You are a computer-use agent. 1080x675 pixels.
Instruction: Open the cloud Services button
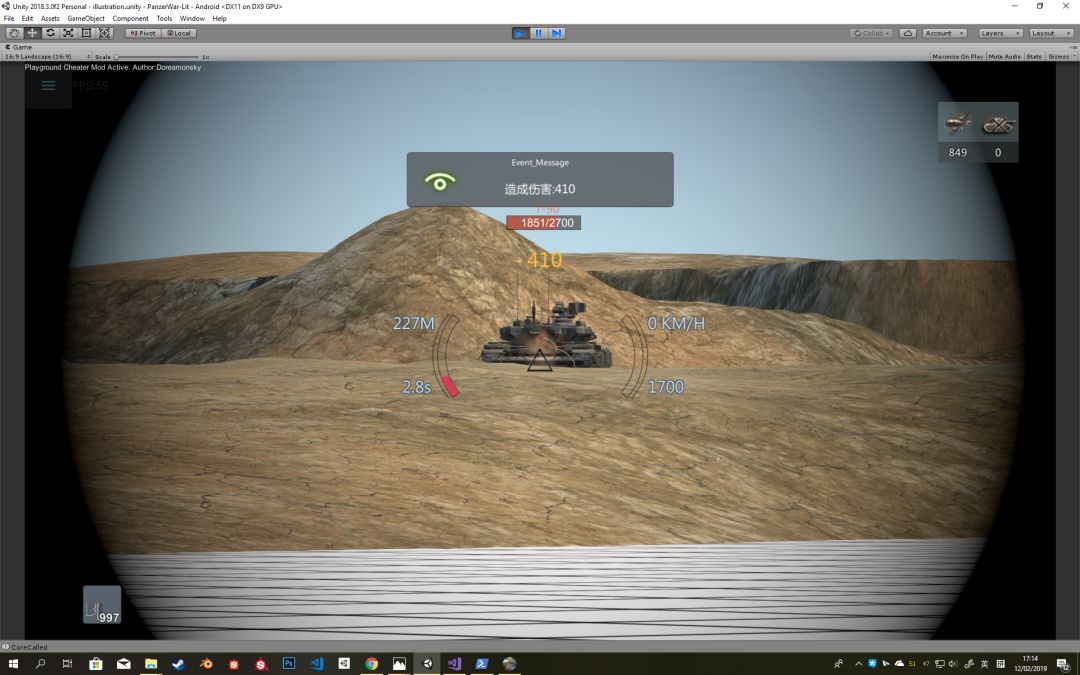pyautogui.click(x=908, y=33)
